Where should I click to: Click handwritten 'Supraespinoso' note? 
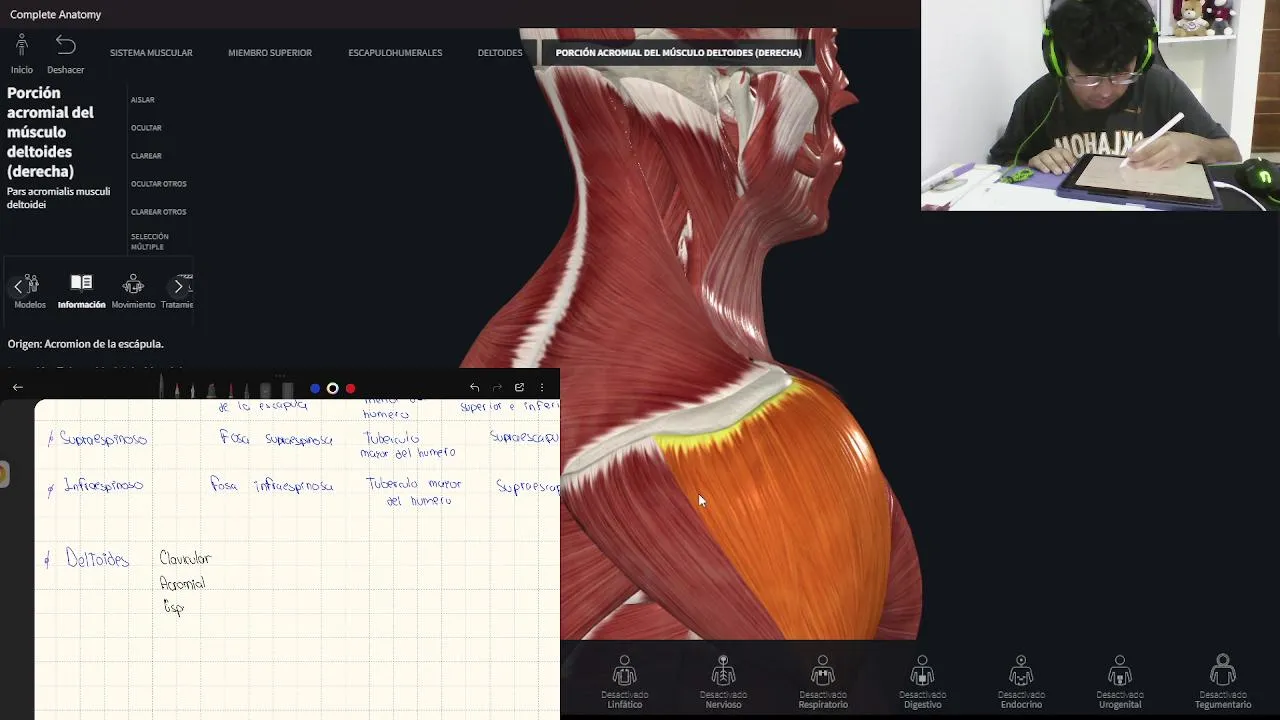(103, 439)
